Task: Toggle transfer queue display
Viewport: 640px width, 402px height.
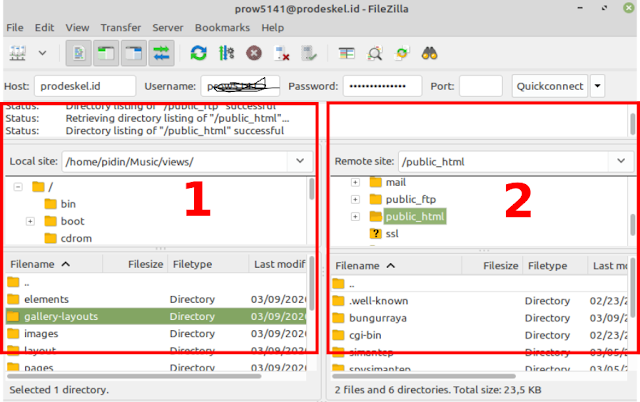Action: [x=161, y=53]
